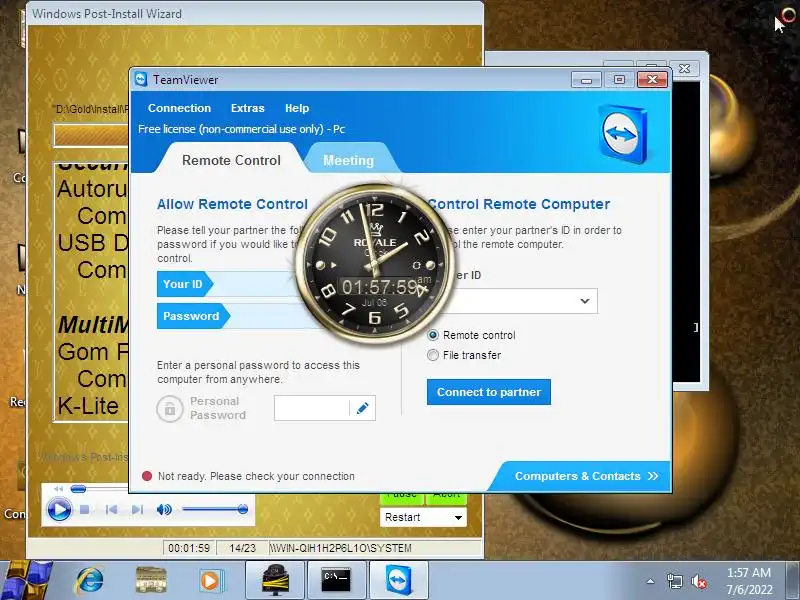Switch to TeamViewer taskbar icon
Screen dimensions: 800x600
[x=398, y=580]
